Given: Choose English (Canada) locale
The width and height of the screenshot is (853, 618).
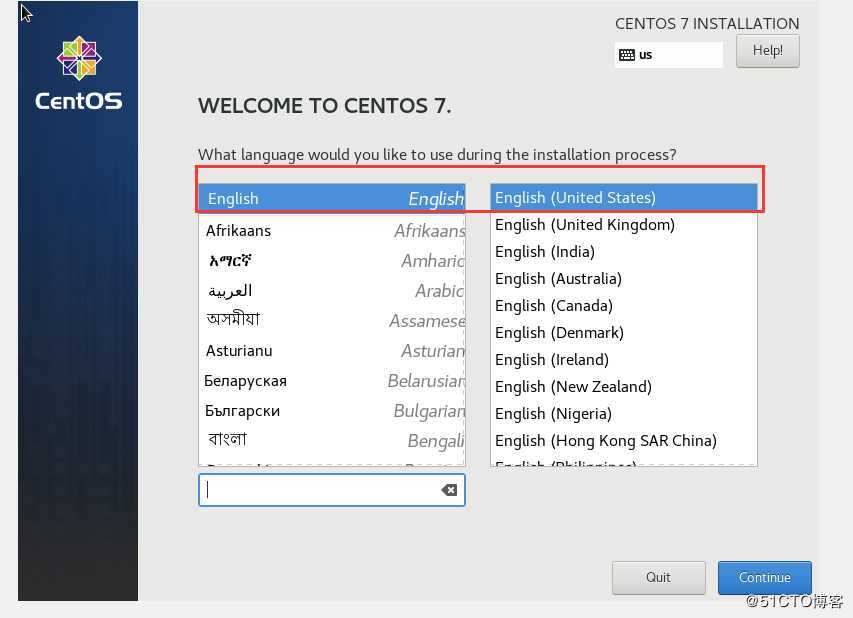Looking at the screenshot, I should (x=623, y=306).
